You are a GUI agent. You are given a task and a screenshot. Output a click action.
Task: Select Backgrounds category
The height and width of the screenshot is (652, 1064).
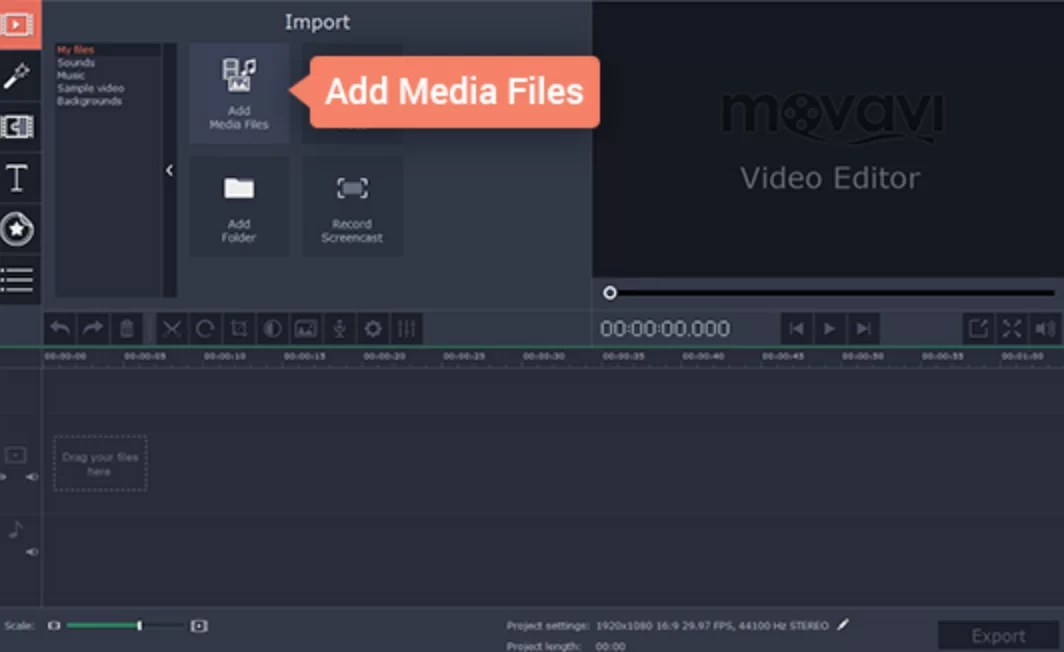tap(89, 101)
